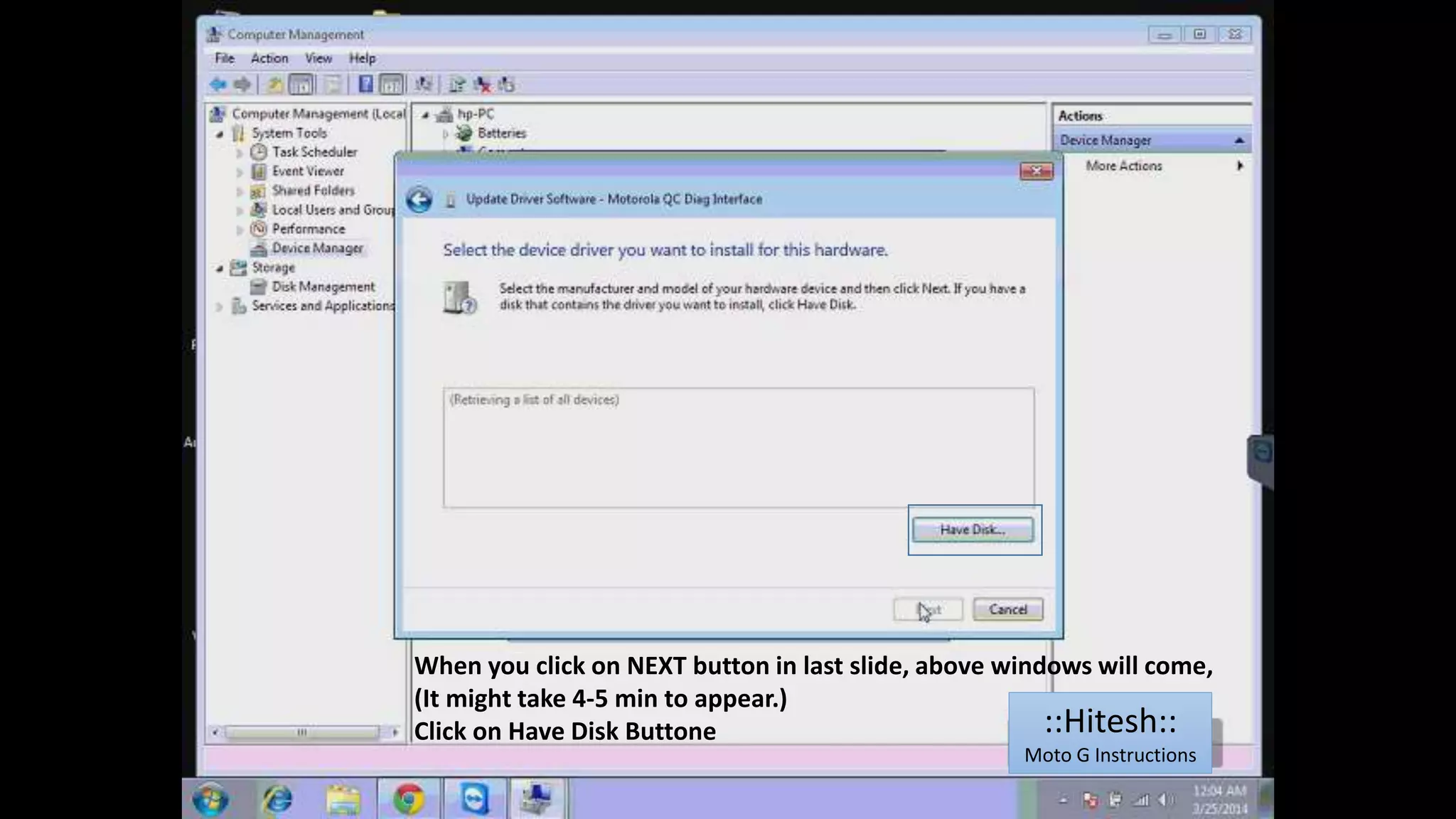The width and height of the screenshot is (1456, 819).
Task: Click the Disable device toolbar icon
Action: point(506,85)
